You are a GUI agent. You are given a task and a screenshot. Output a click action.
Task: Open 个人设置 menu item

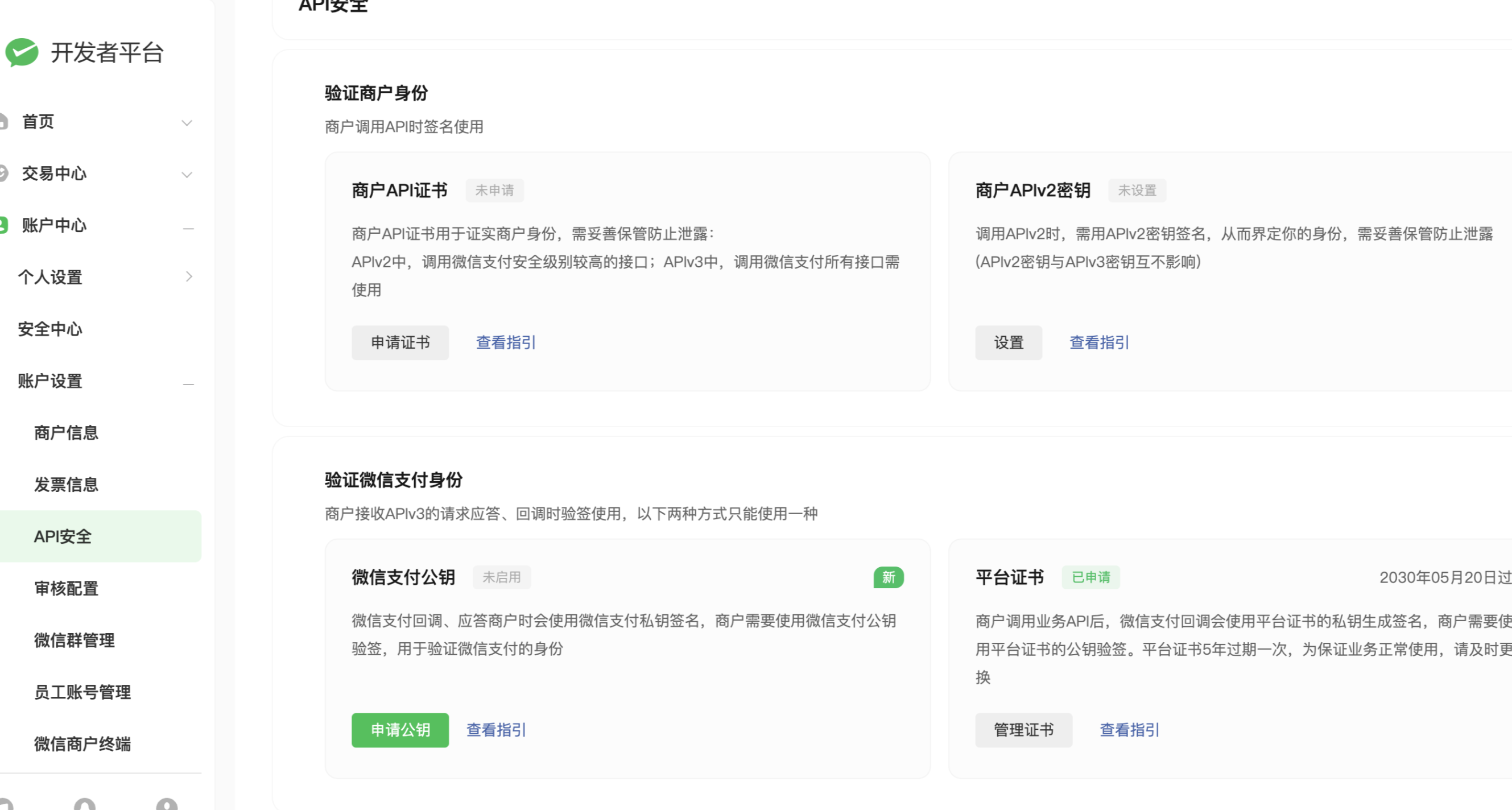click(50, 277)
